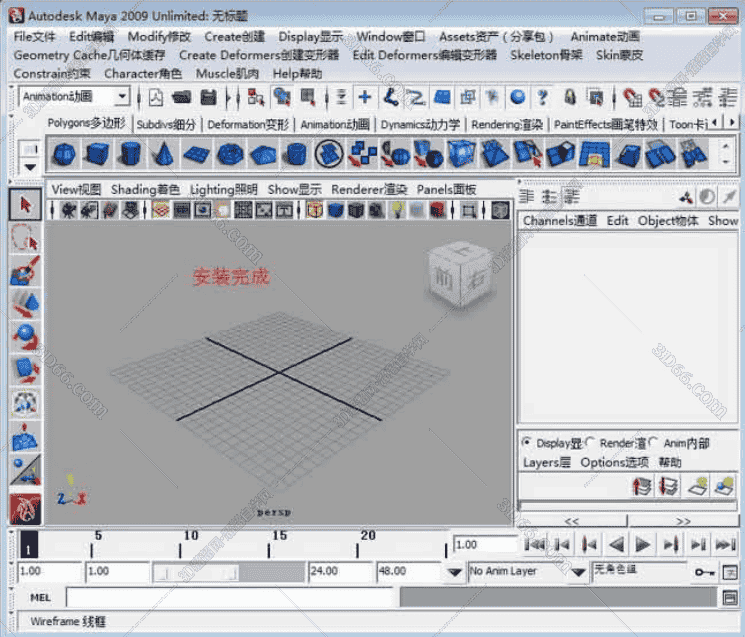Image resolution: width=745 pixels, height=637 pixels.
Task: Click the new scene icon
Action: coord(156,98)
